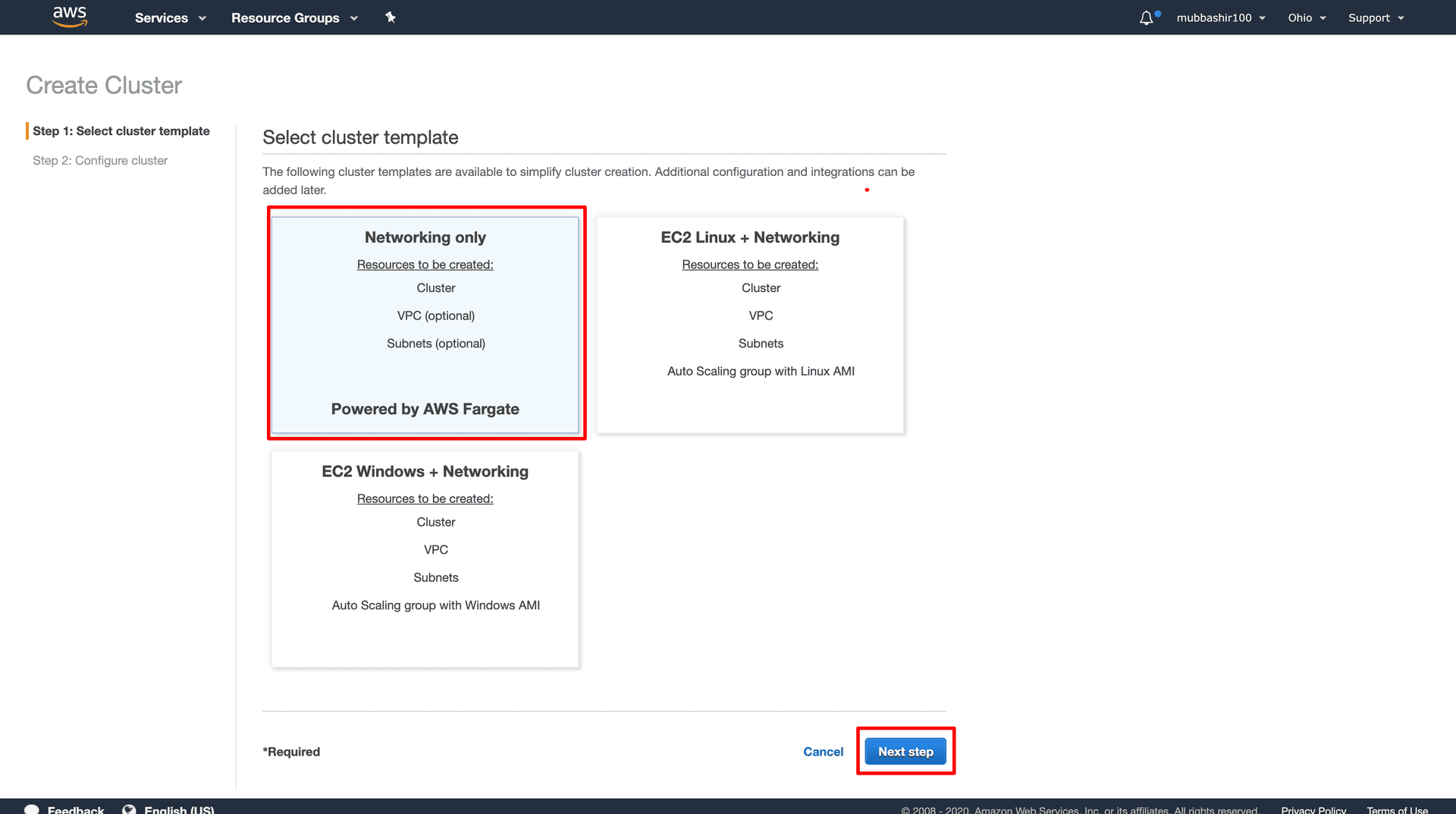1456x814 pixels.
Task: Open the Support dropdown menu
Action: [1376, 17]
